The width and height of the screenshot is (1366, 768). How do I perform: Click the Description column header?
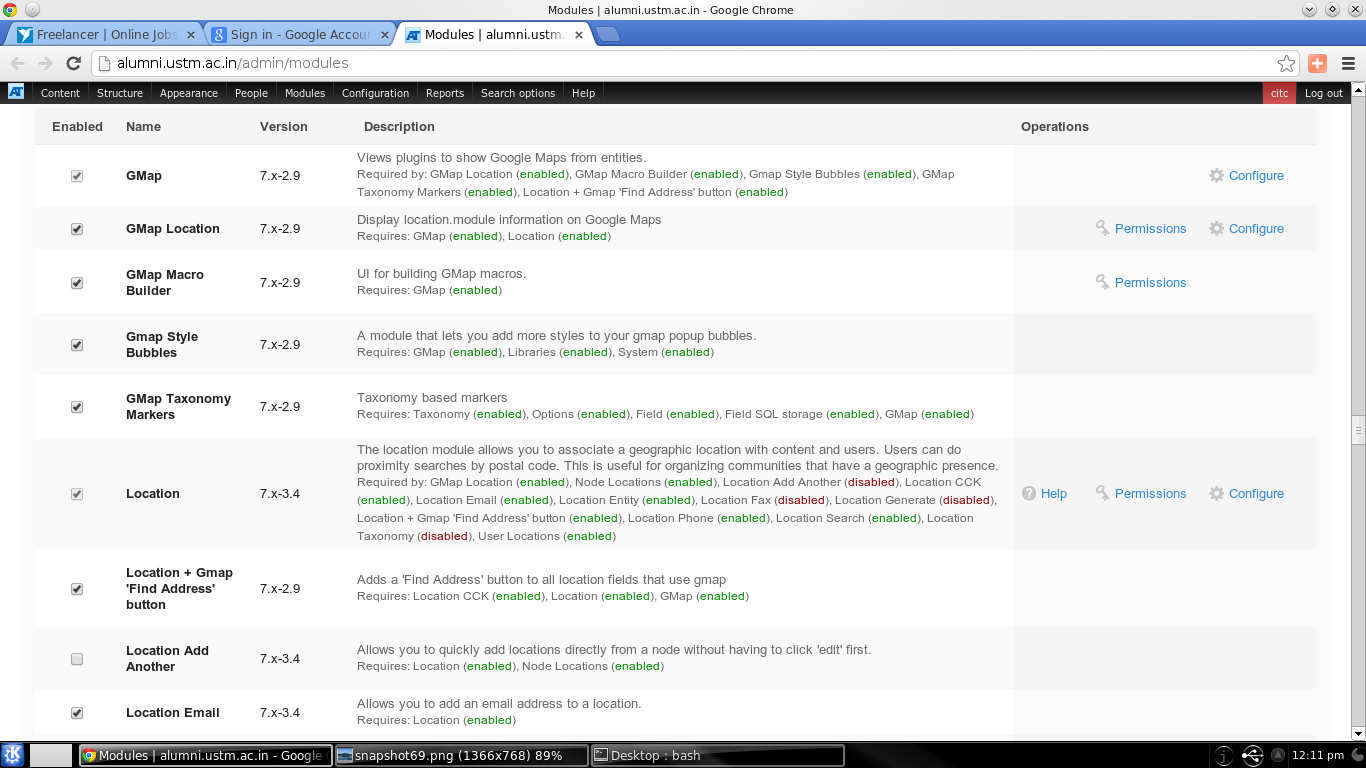point(399,127)
